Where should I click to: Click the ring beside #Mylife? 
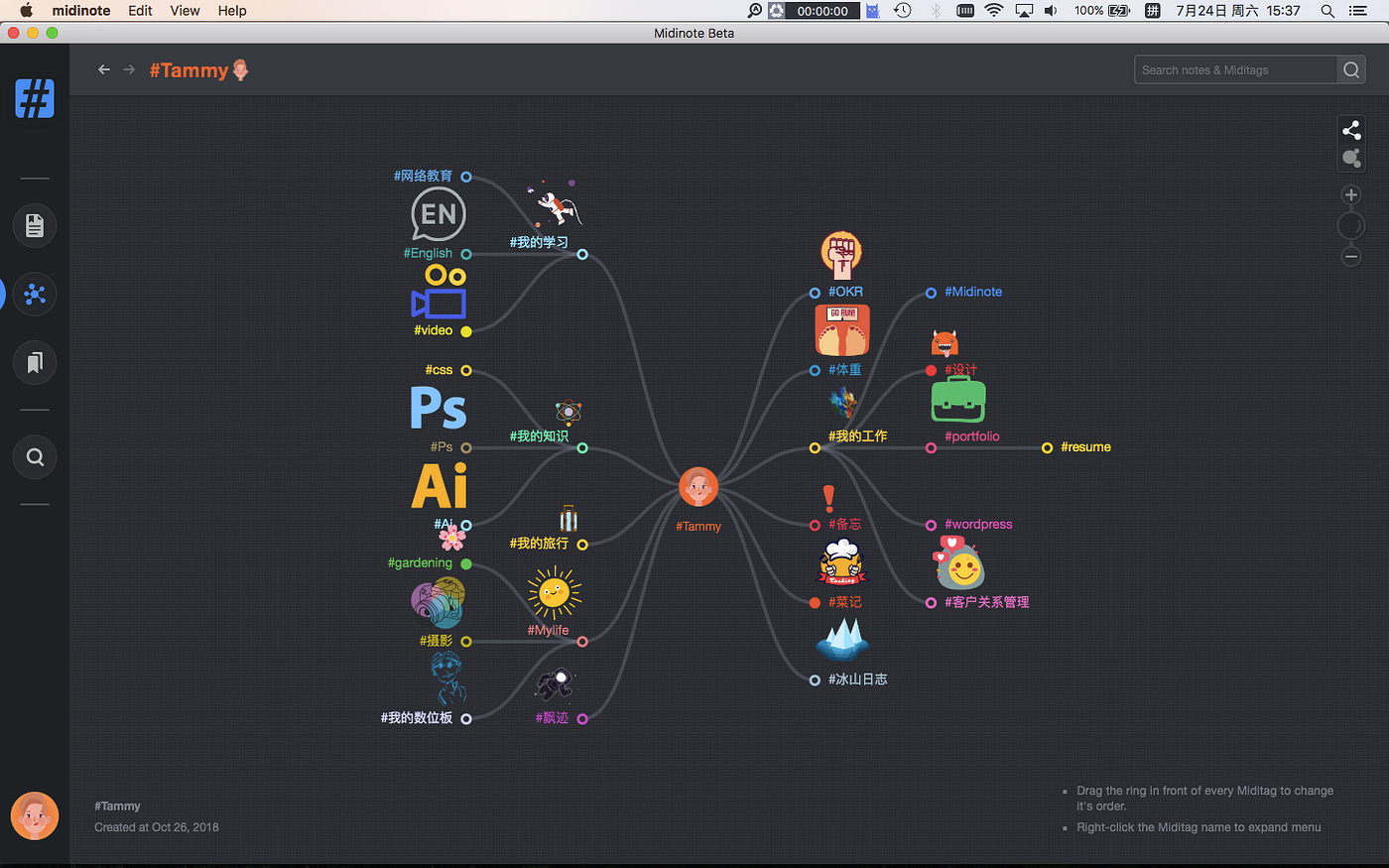tap(582, 642)
